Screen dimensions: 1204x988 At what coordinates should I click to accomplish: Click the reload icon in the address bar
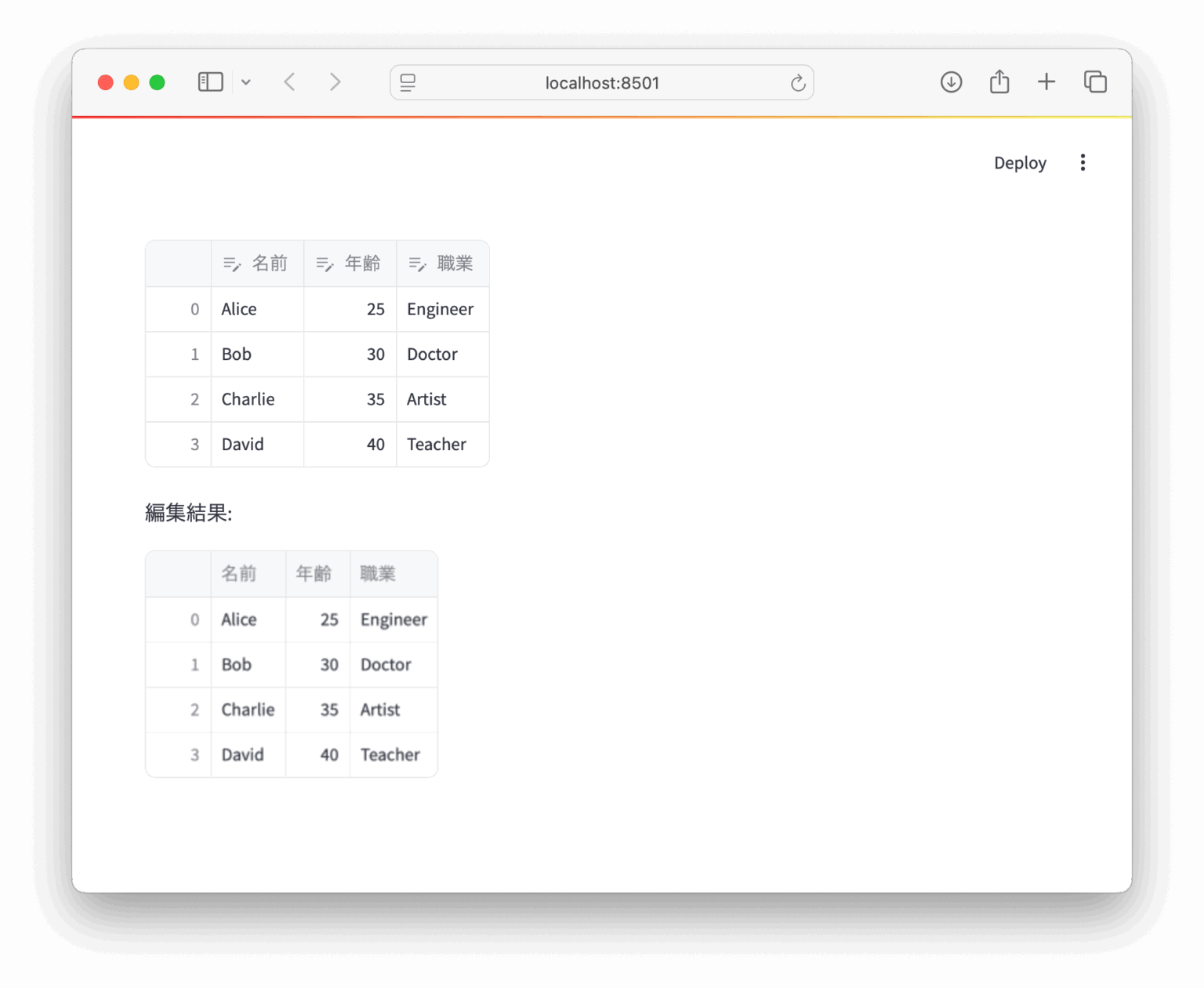[797, 82]
